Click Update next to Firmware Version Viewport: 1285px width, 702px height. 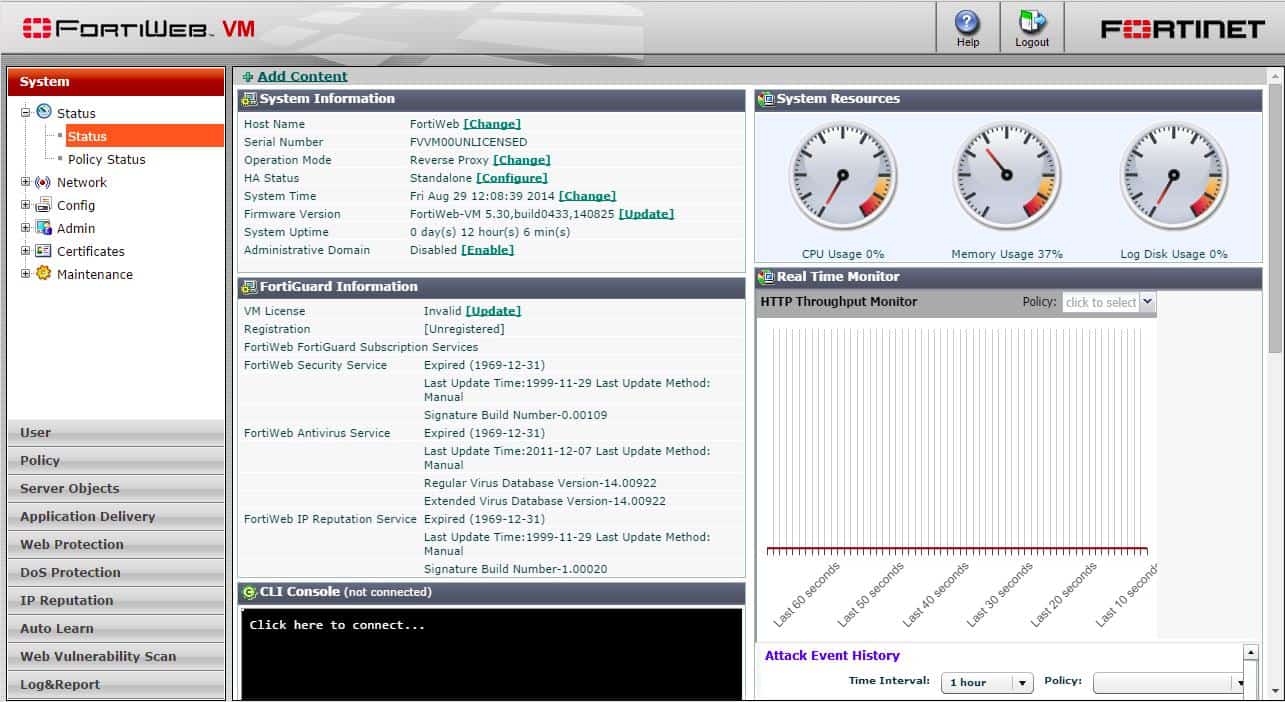[646, 214]
